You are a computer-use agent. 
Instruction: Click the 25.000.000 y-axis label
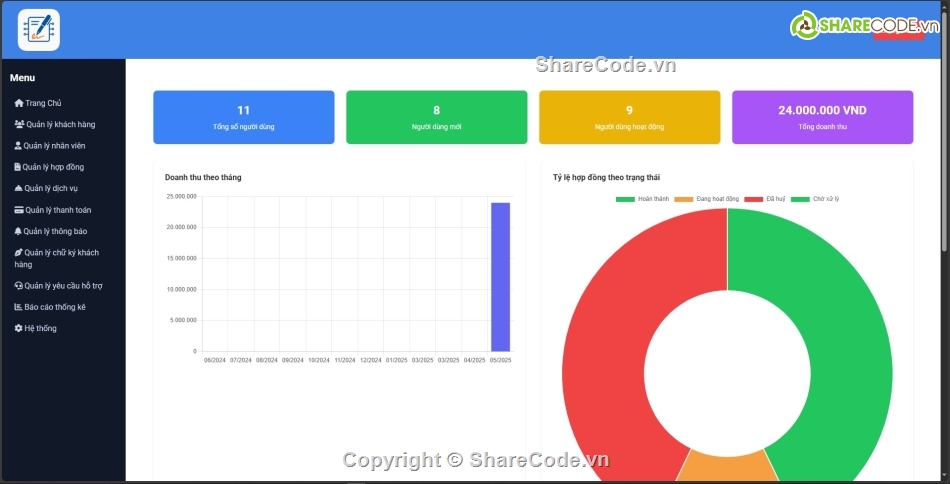(x=181, y=197)
